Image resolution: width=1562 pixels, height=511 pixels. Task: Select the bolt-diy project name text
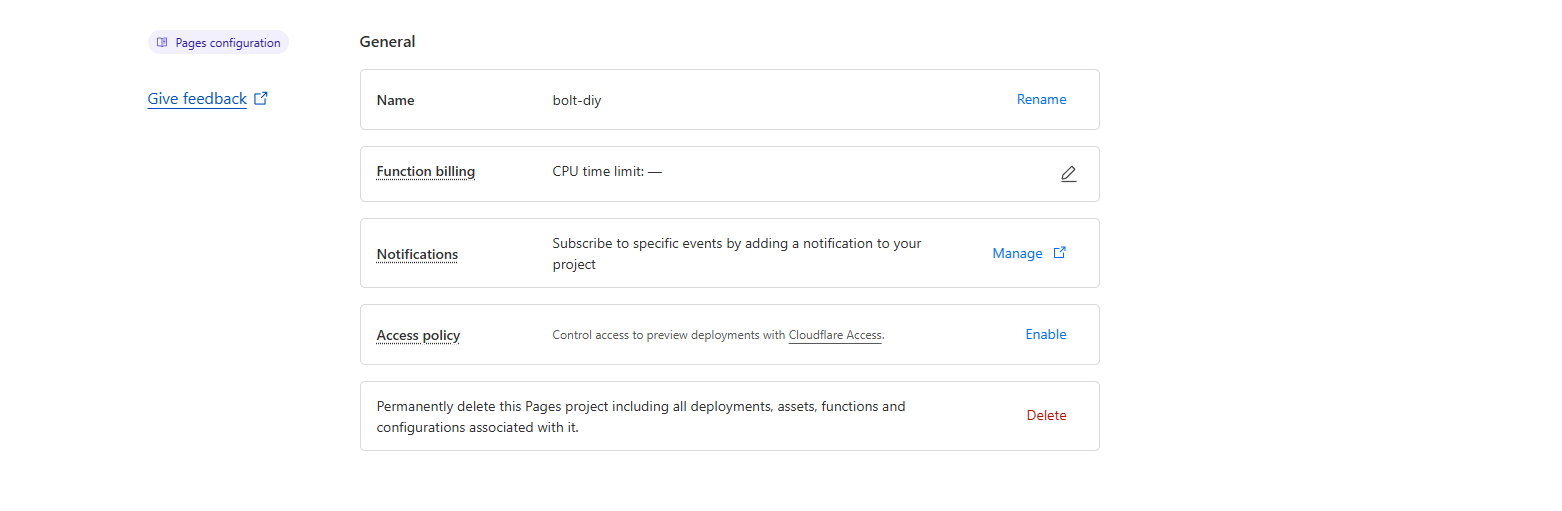(577, 100)
